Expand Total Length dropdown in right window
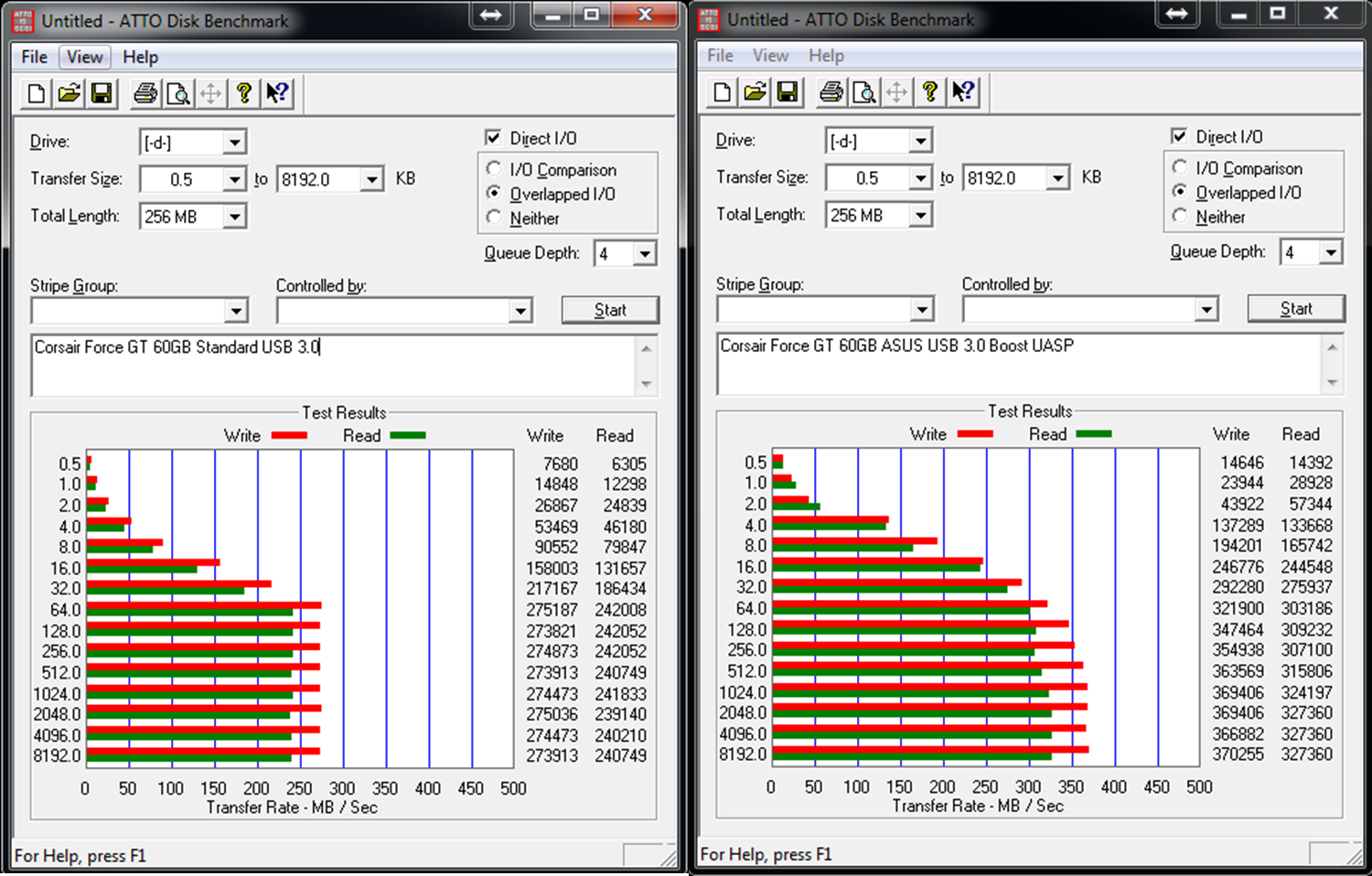Screen dimensions: 1372x876 [x=921, y=215]
